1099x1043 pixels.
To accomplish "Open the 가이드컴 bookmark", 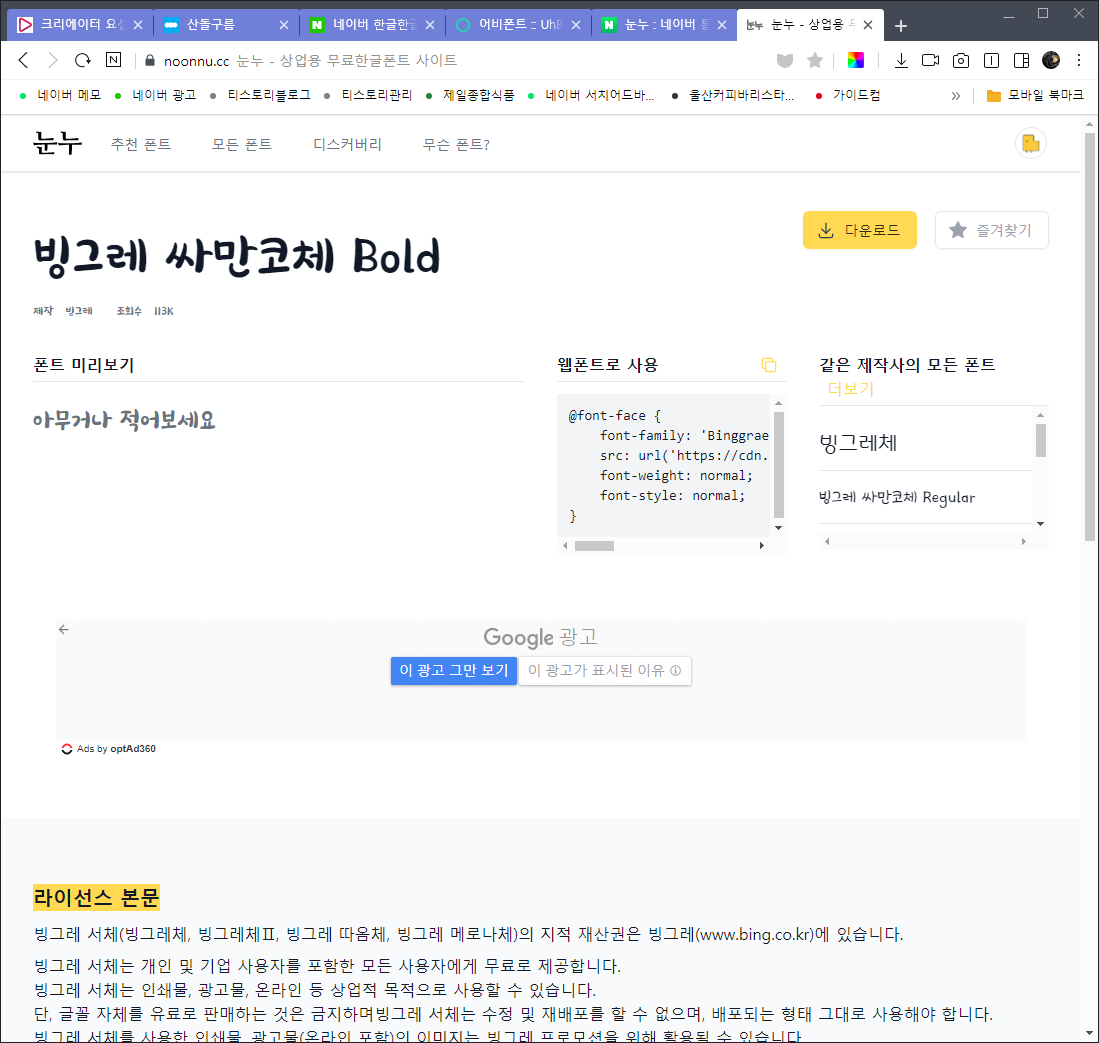I will coord(848,95).
